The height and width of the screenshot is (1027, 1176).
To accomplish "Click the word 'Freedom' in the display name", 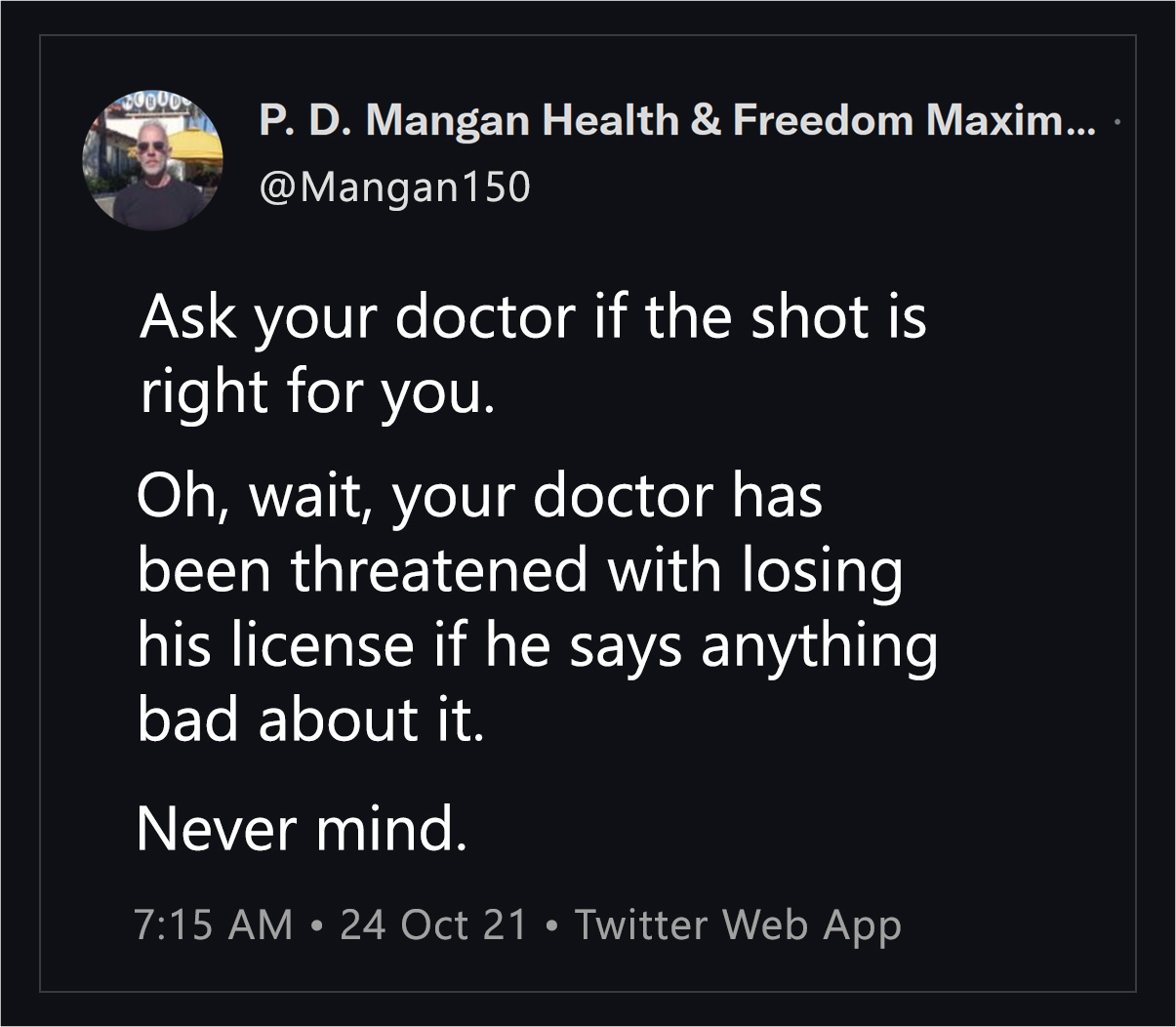I will click(x=824, y=120).
